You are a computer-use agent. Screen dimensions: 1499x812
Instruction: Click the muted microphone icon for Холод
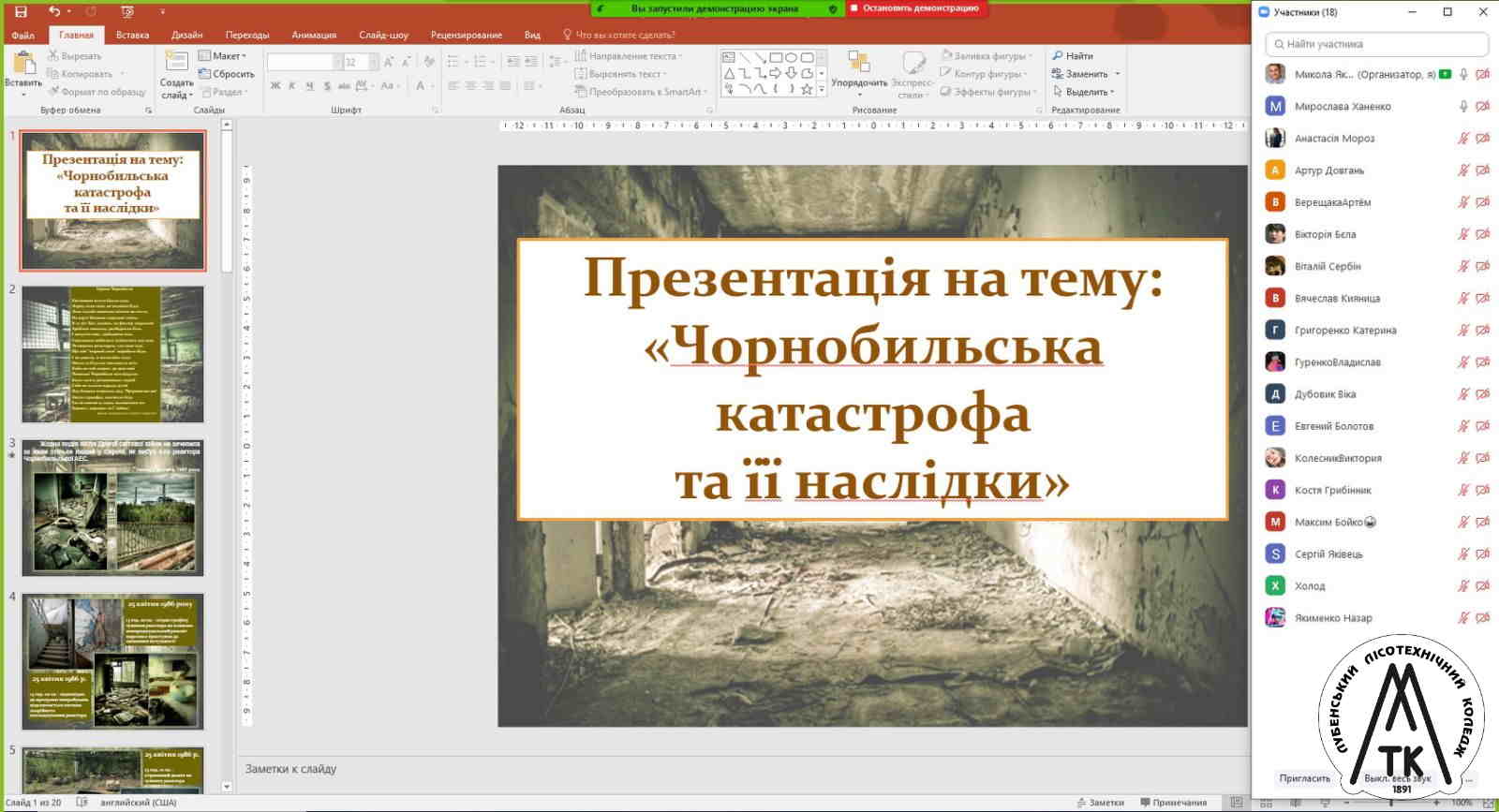[x=1463, y=586]
